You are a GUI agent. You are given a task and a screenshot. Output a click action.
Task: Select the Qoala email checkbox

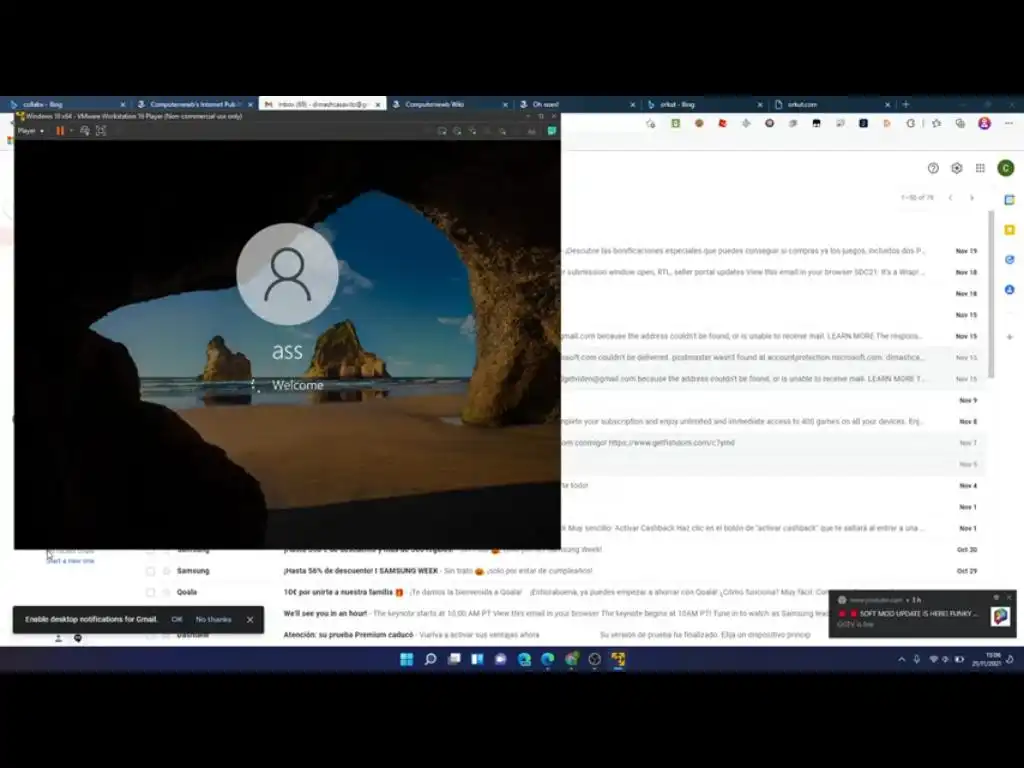point(150,592)
